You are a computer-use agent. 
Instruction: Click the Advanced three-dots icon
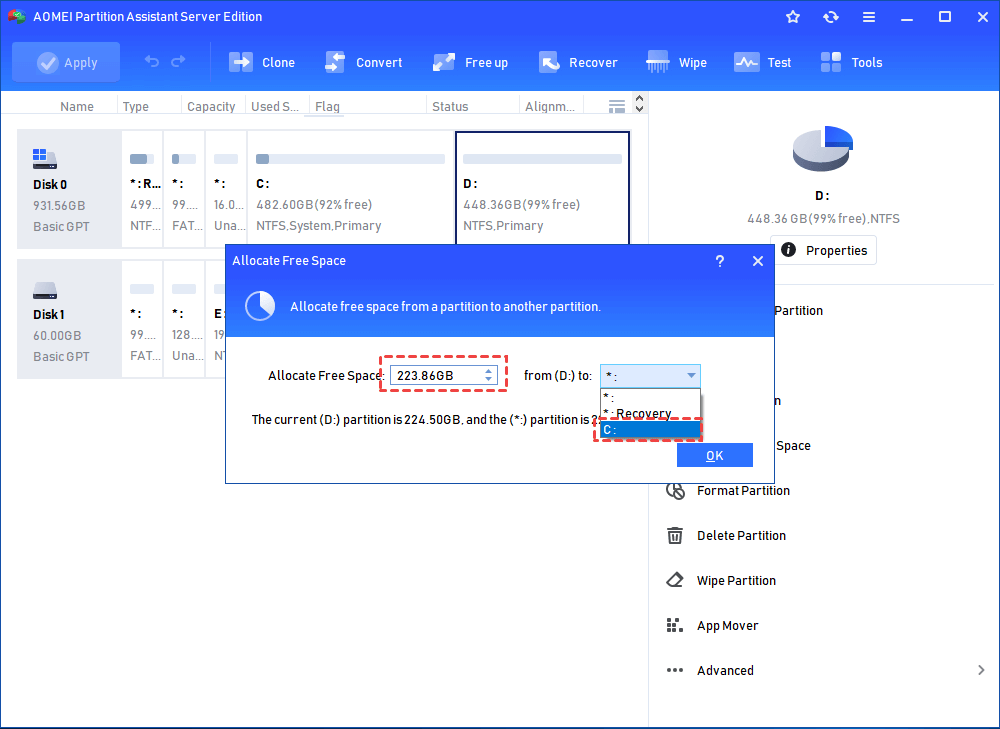click(675, 670)
